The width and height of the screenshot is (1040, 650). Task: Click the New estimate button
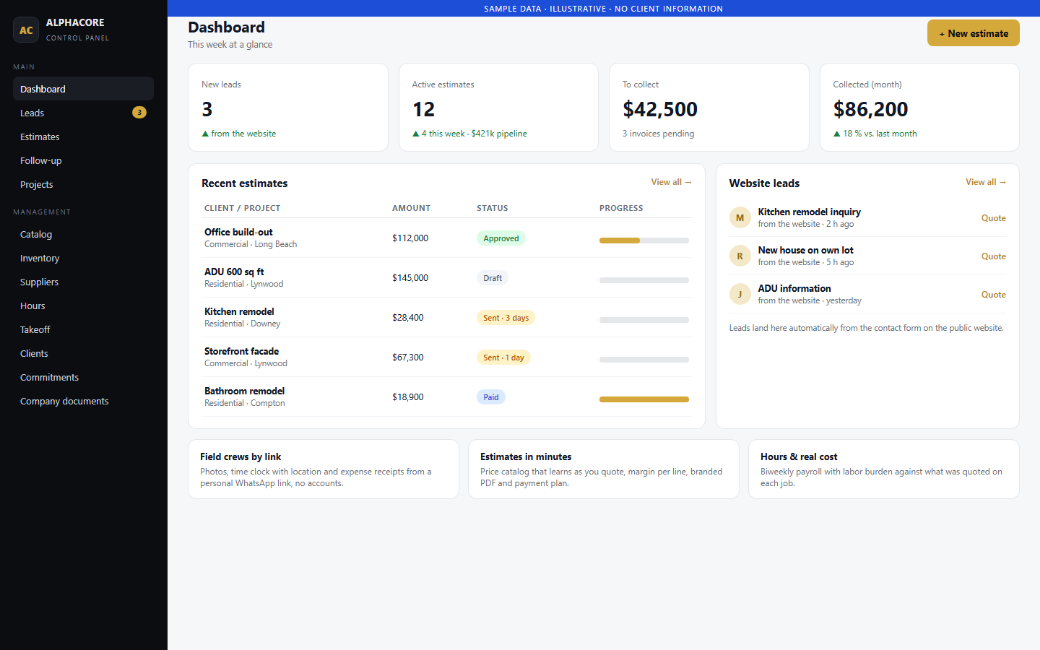click(x=973, y=33)
